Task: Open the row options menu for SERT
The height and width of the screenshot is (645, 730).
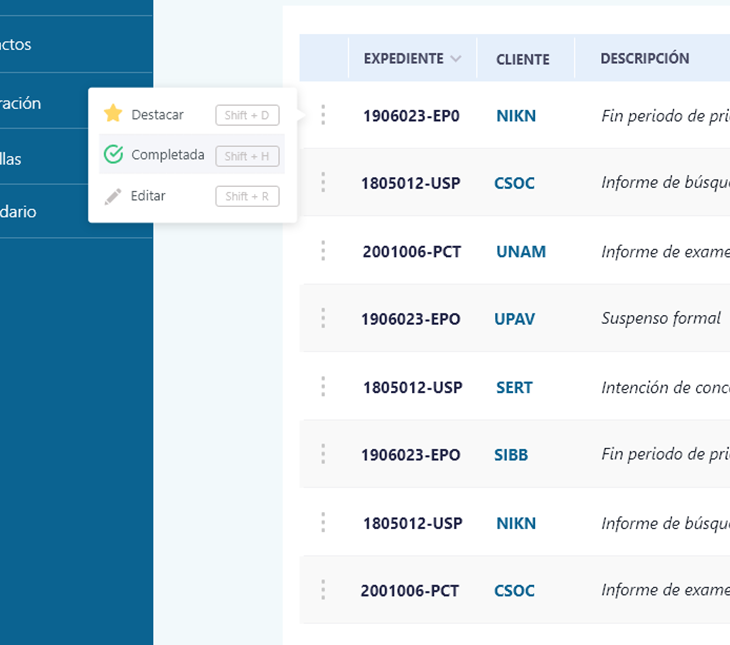Action: [x=323, y=386]
